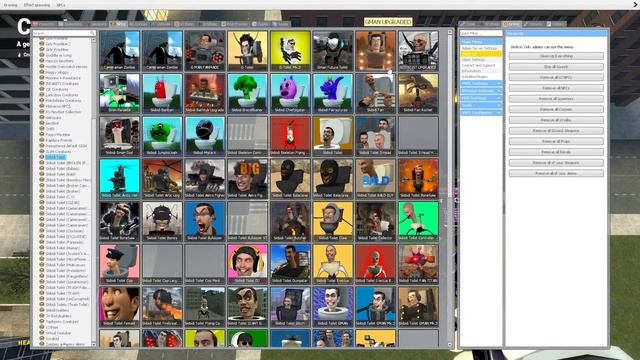Spawn the Skibidi Toilet Bulldozer screaming face

205,221
